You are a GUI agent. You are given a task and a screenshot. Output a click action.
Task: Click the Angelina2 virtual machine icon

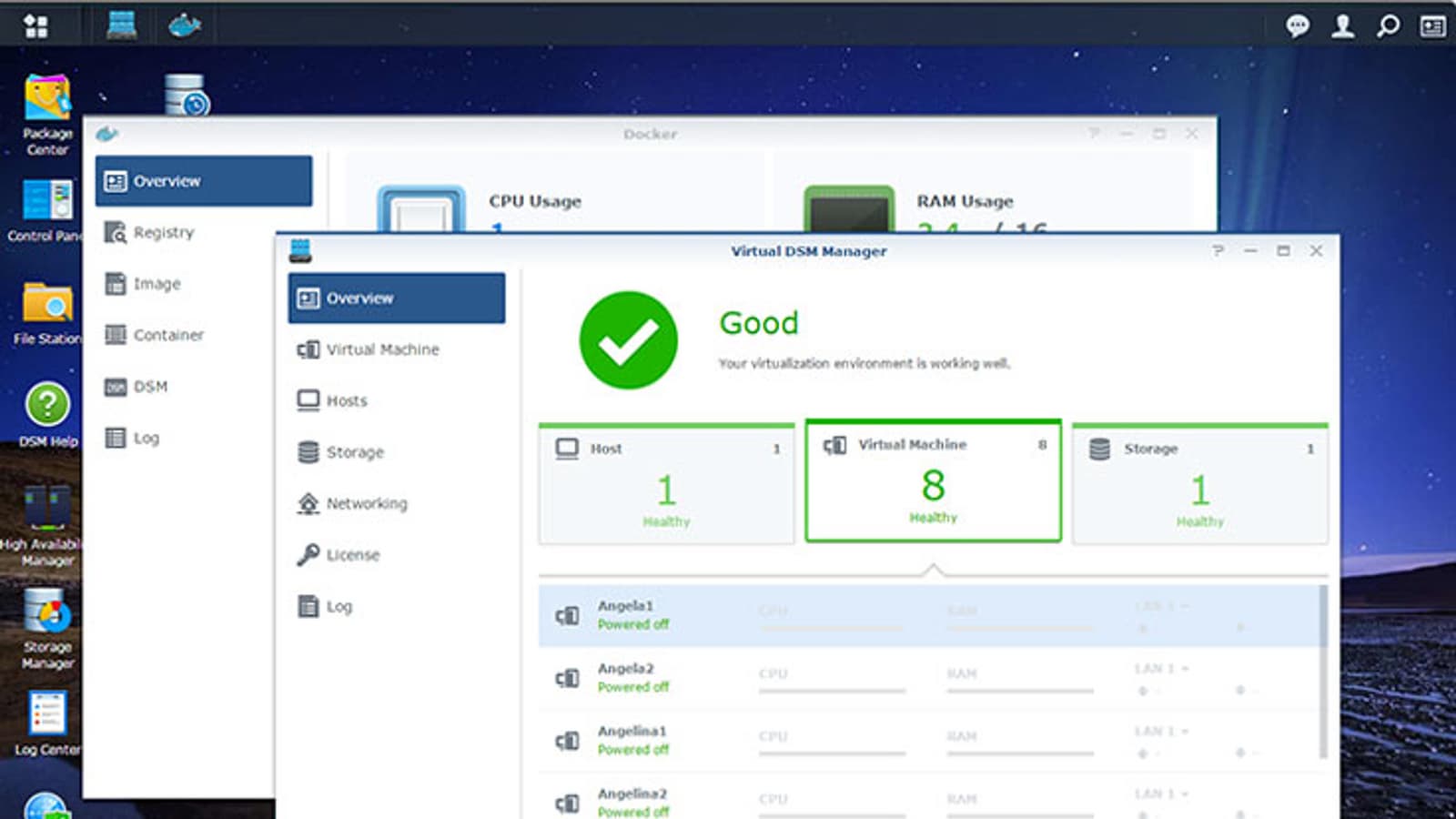click(x=567, y=804)
